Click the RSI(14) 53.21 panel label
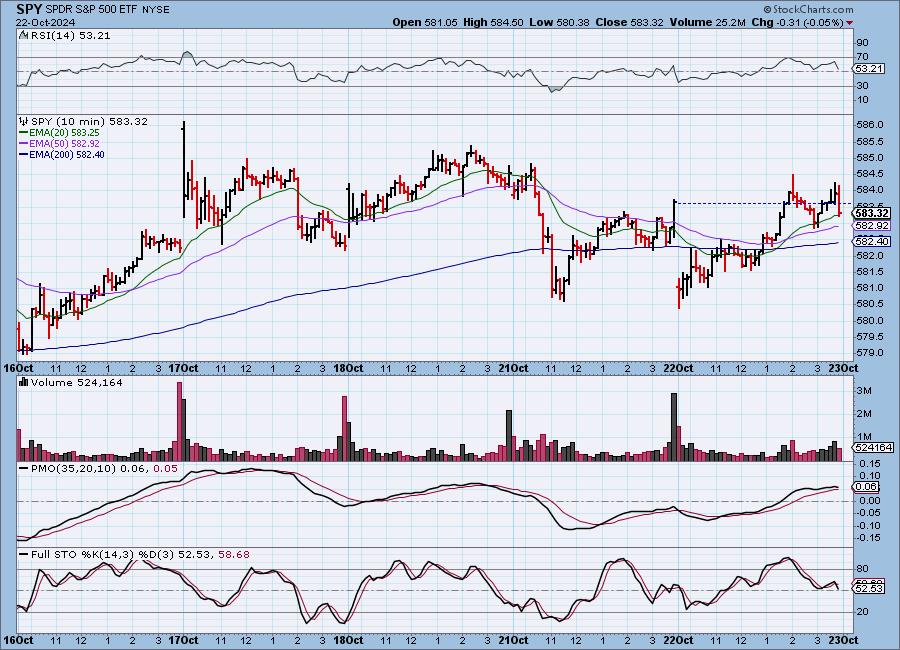Viewport: 900px width, 650px height. 70,35
